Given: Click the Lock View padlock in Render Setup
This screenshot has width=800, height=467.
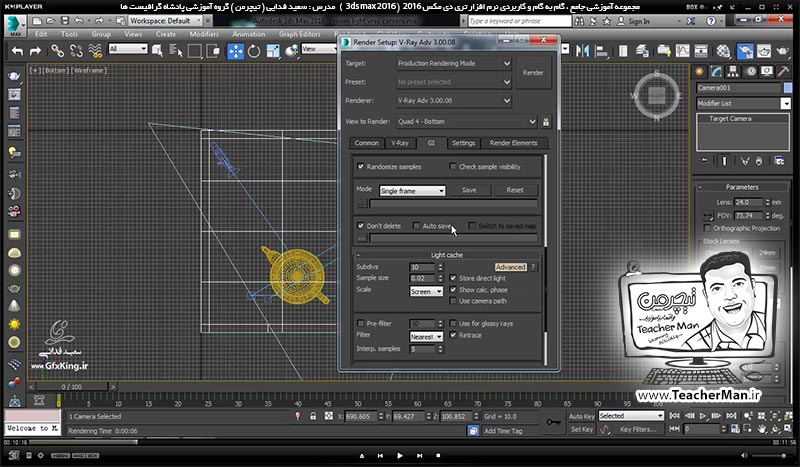Looking at the screenshot, I should 546,121.
